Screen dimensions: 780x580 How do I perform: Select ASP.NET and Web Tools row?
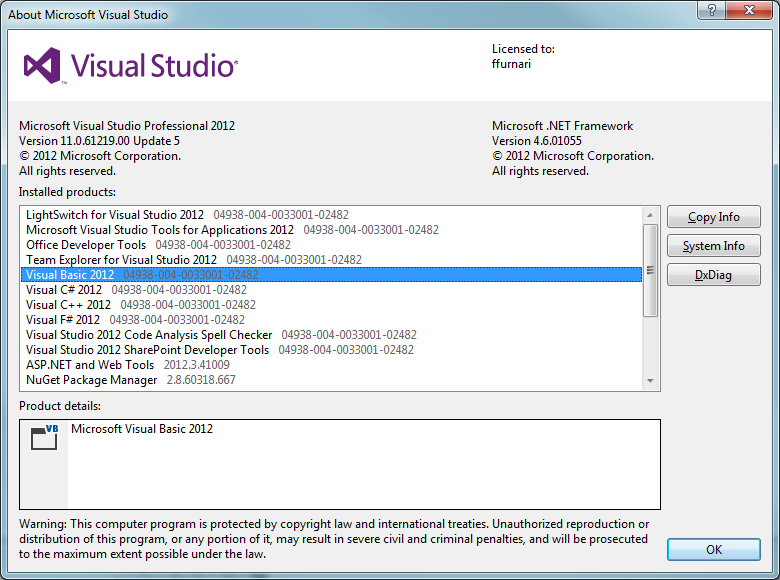[x=331, y=365]
